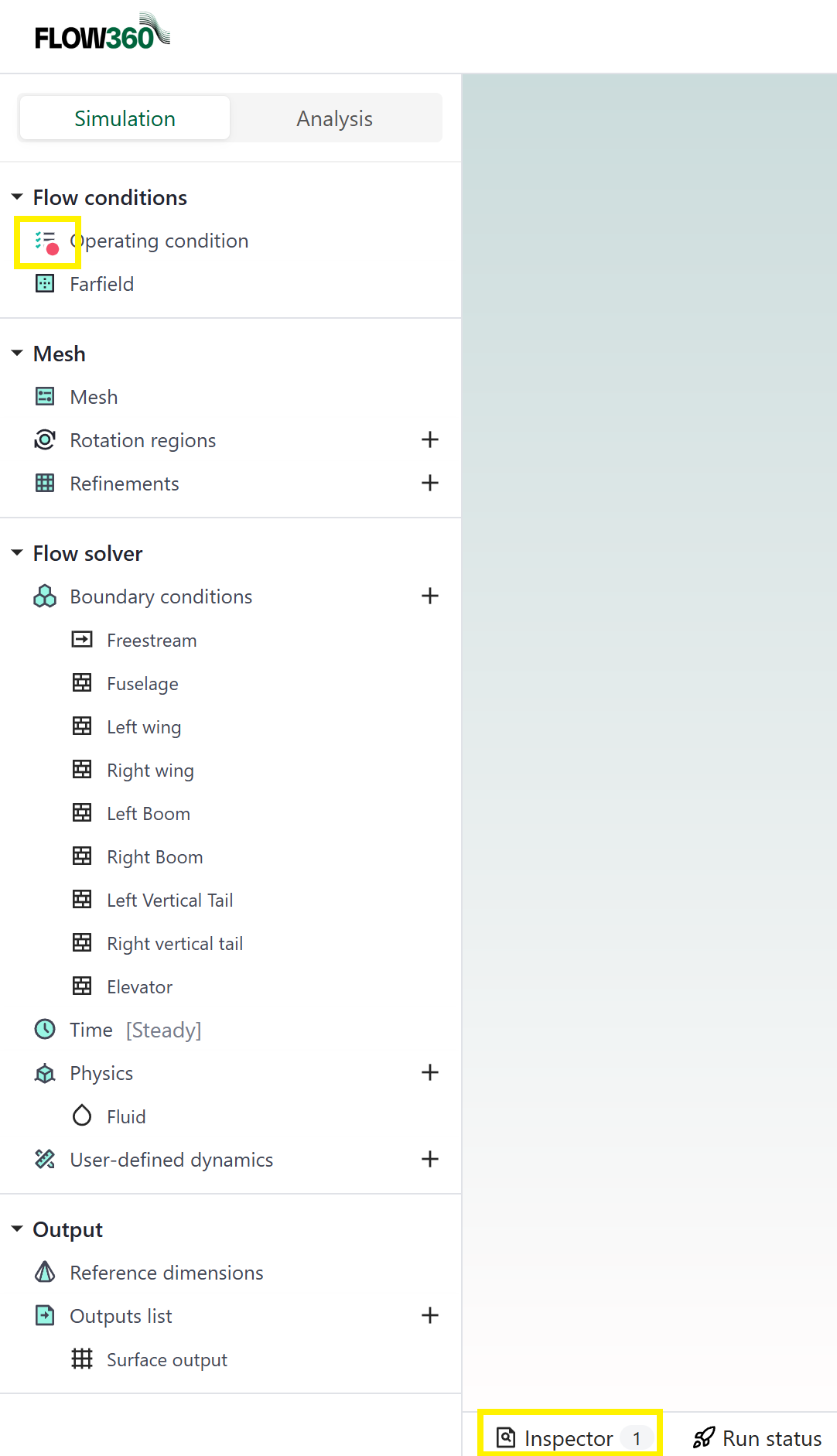Open the Inspector panel
This screenshot has width=837, height=1456.
coord(569,1437)
